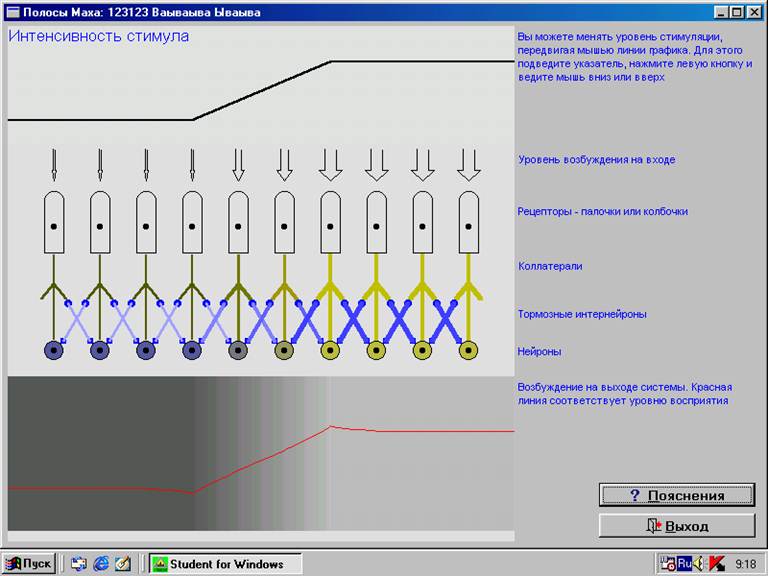This screenshot has width=768, height=576.
Task: Click the task scheduler tray icon
Action: pos(667,564)
